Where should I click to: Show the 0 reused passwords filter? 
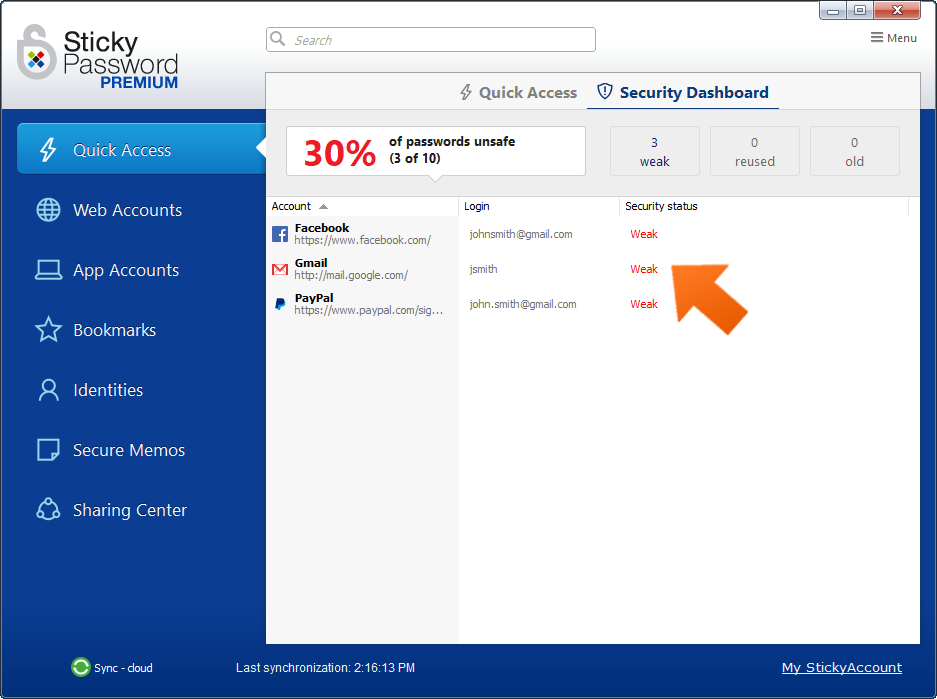pos(755,151)
